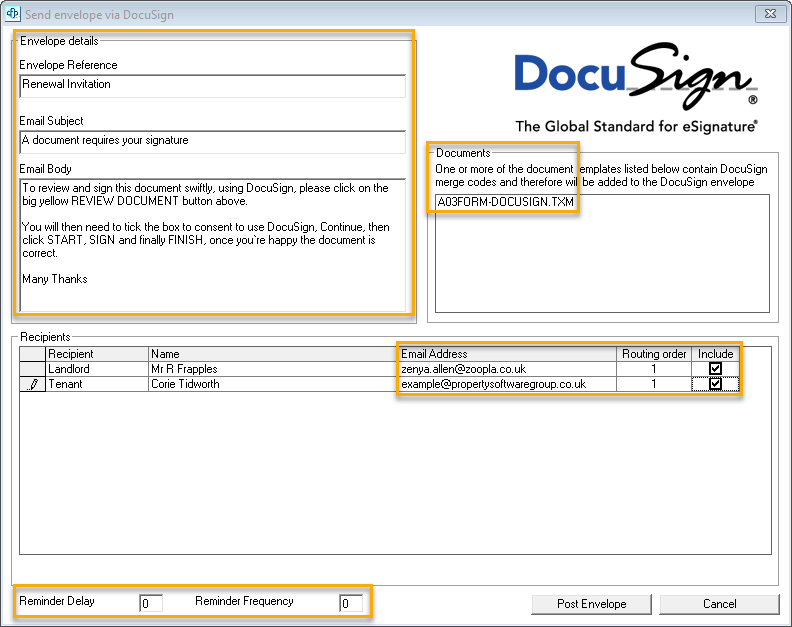Screen dimensions: 792x627
Task: Click email zenya.allen@zoopla.co.uk
Action: [x=464, y=369]
